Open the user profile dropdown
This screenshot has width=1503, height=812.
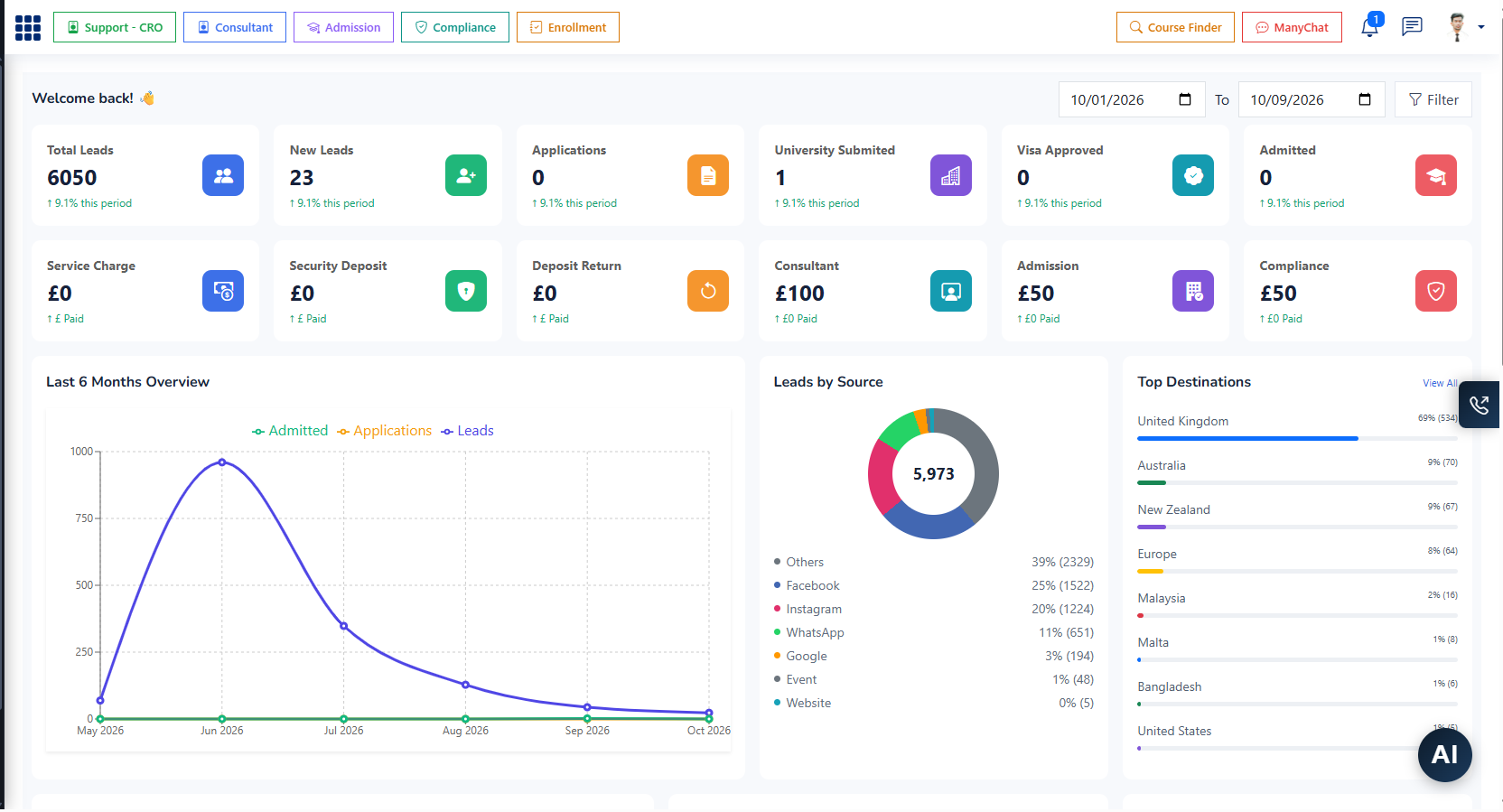tap(1466, 27)
